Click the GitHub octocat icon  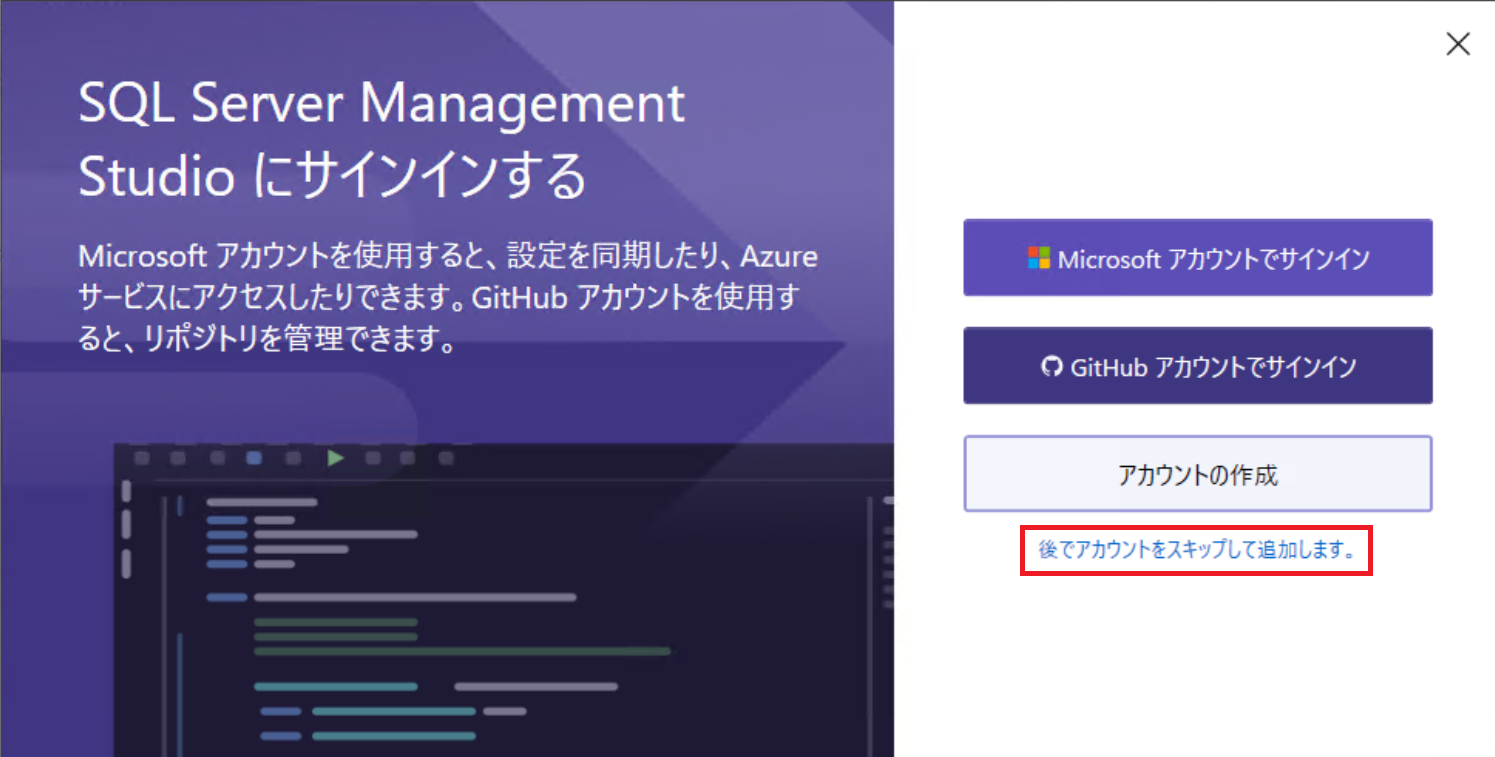point(1050,366)
